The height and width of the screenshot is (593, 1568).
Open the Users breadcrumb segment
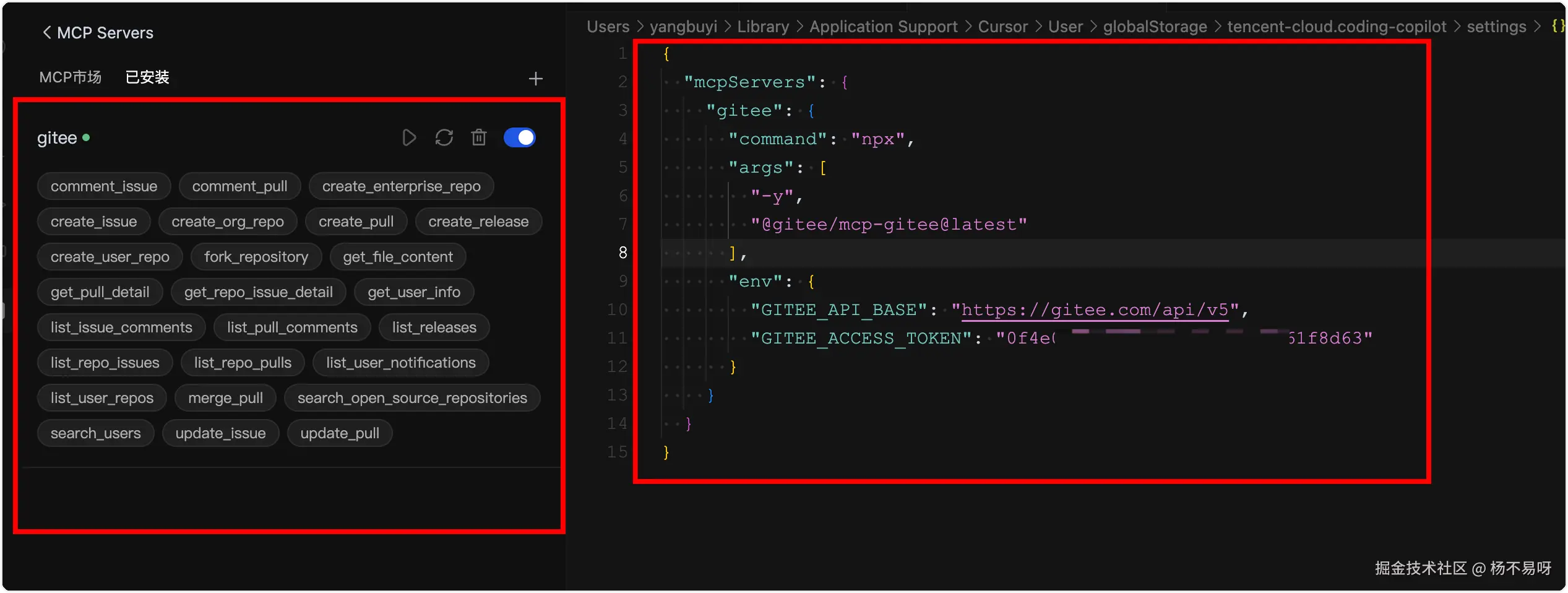coord(608,27)
